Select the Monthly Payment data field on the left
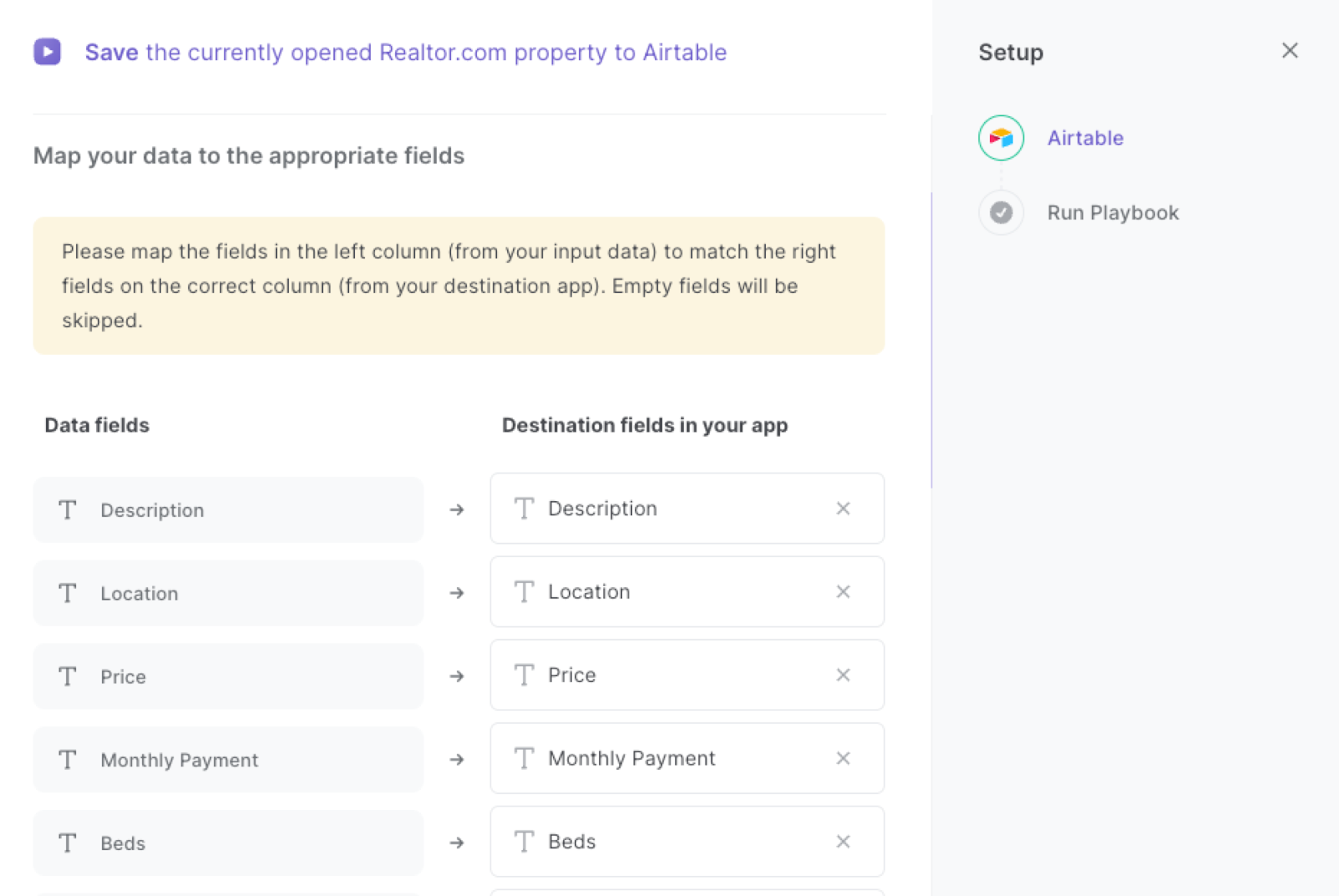 click(x=228, y=760)
